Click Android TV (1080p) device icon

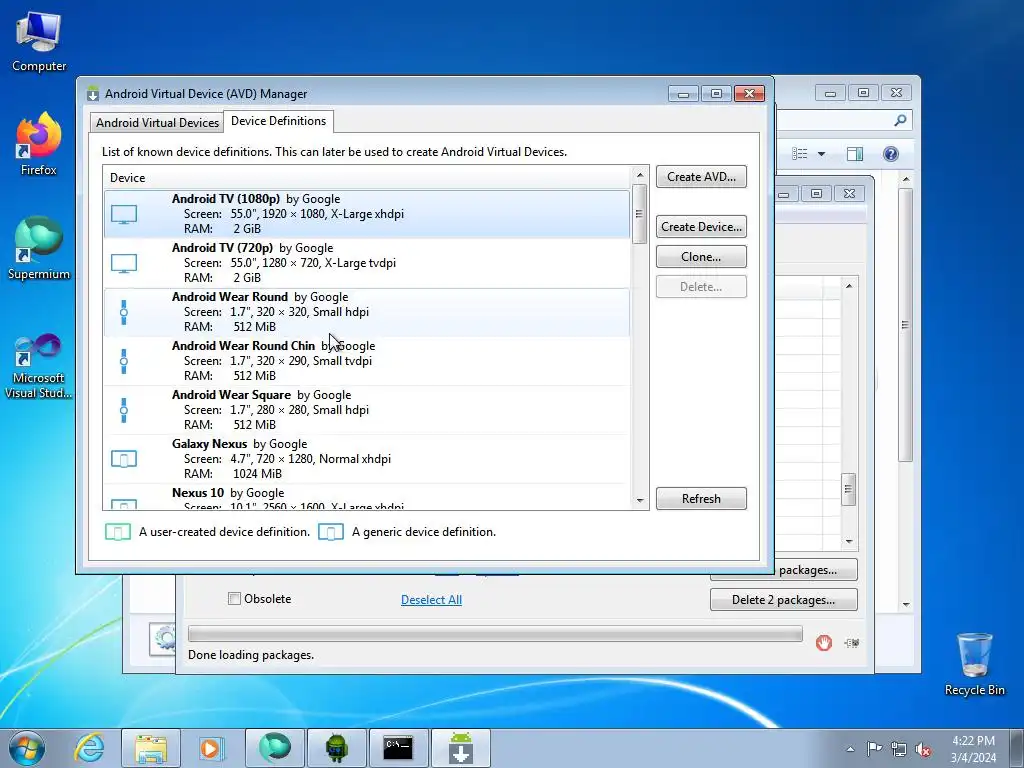tap(123, 214)
